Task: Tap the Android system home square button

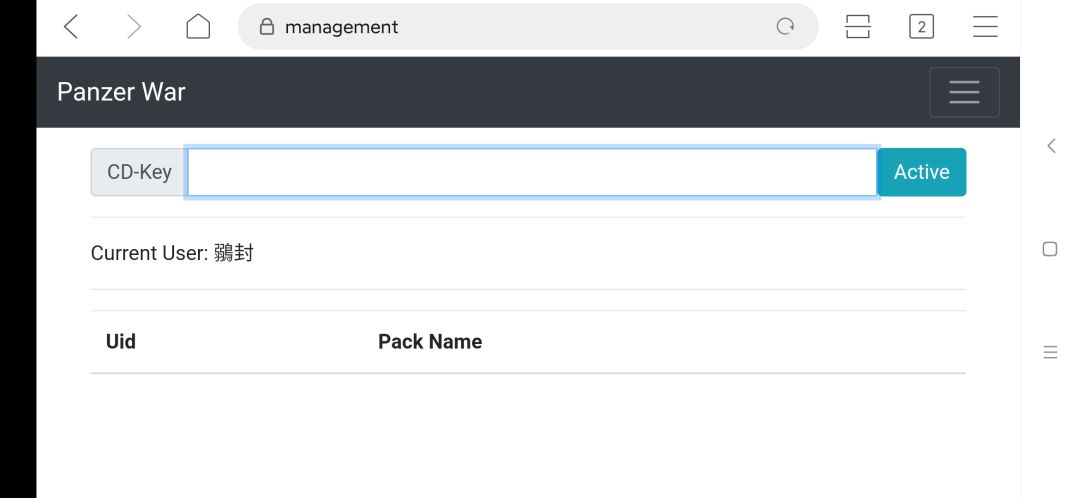Action: (1050, 249)
